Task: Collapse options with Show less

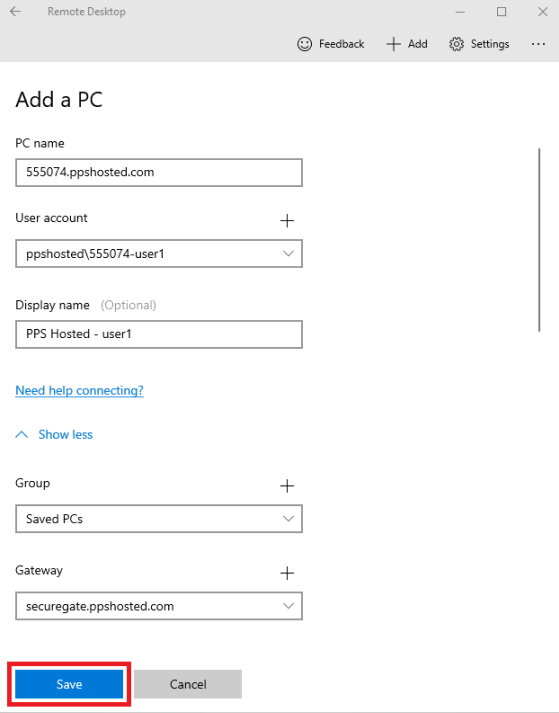Action: tap(54, 435)
